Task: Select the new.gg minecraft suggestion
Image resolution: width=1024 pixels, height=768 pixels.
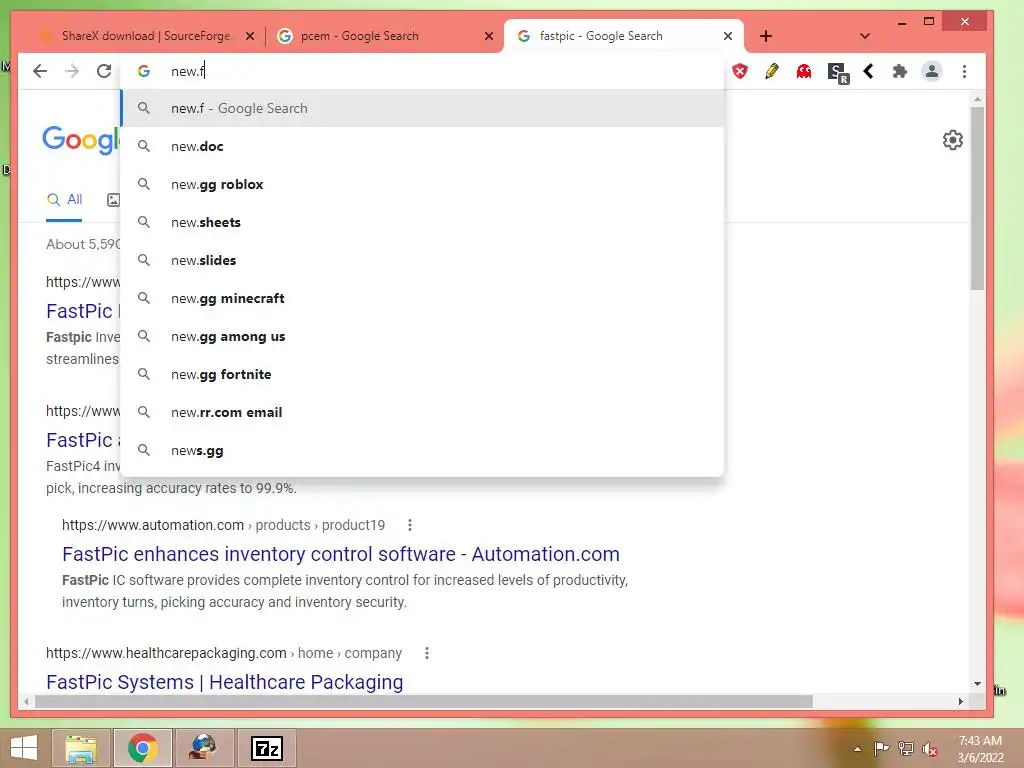Action: [423, 298]
